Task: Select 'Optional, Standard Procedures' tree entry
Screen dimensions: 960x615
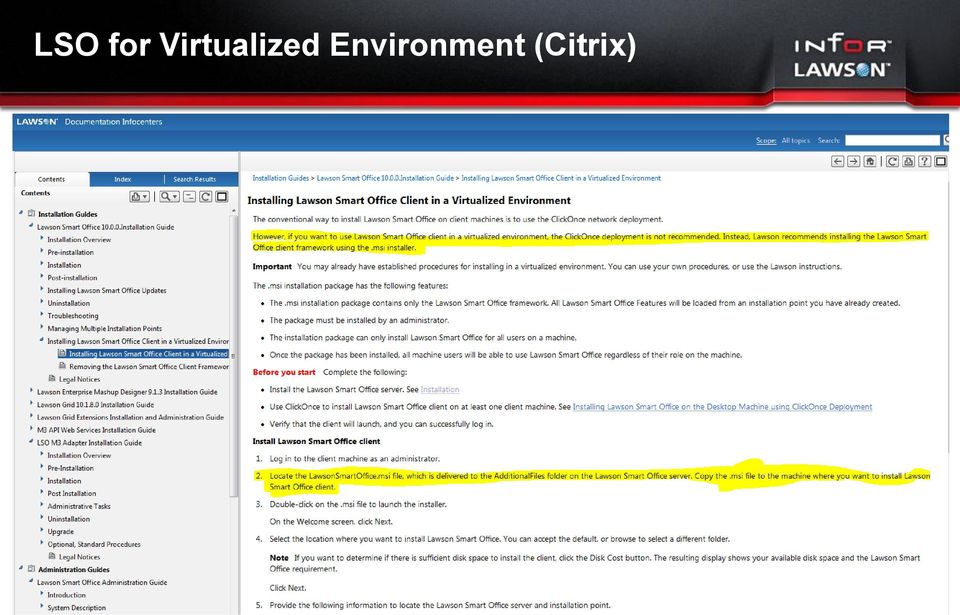Action: pos(94,544)
